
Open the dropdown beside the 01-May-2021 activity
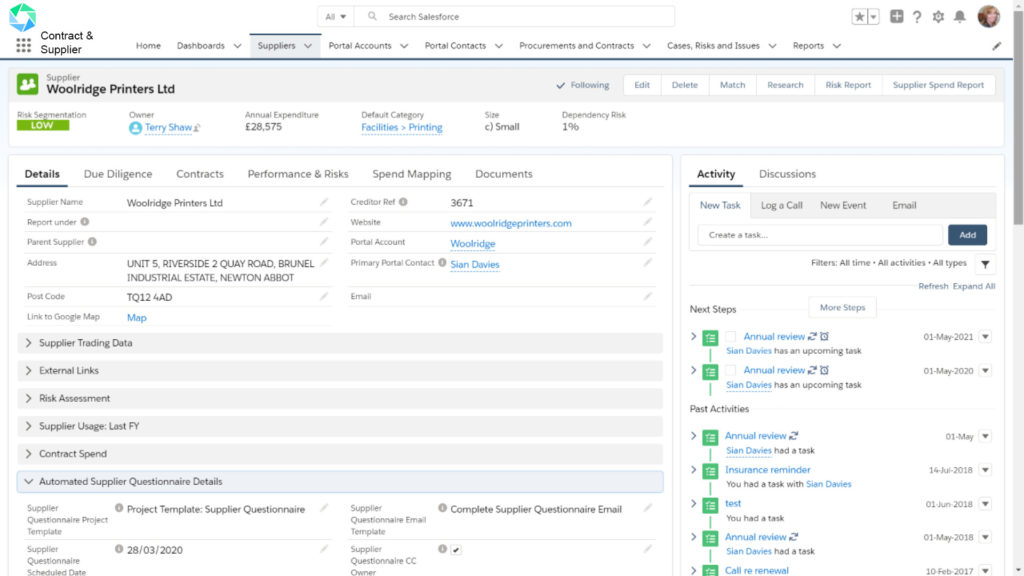click(988, 338)
